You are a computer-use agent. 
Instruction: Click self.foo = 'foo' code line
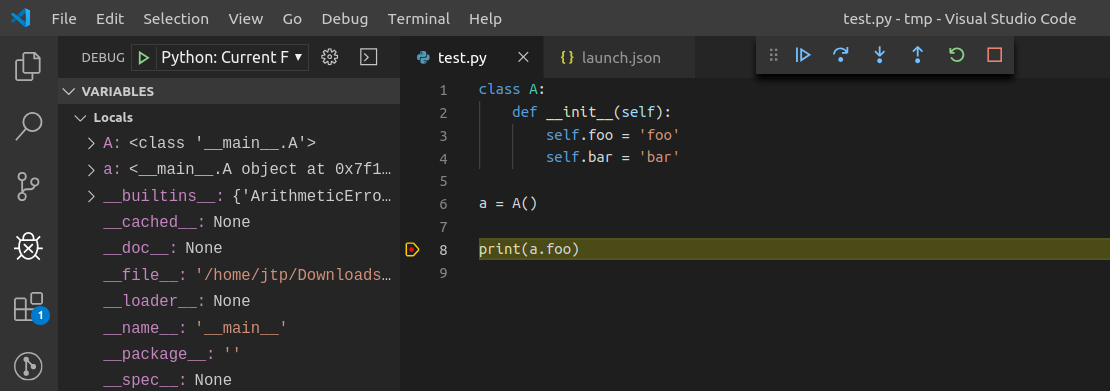613,135
